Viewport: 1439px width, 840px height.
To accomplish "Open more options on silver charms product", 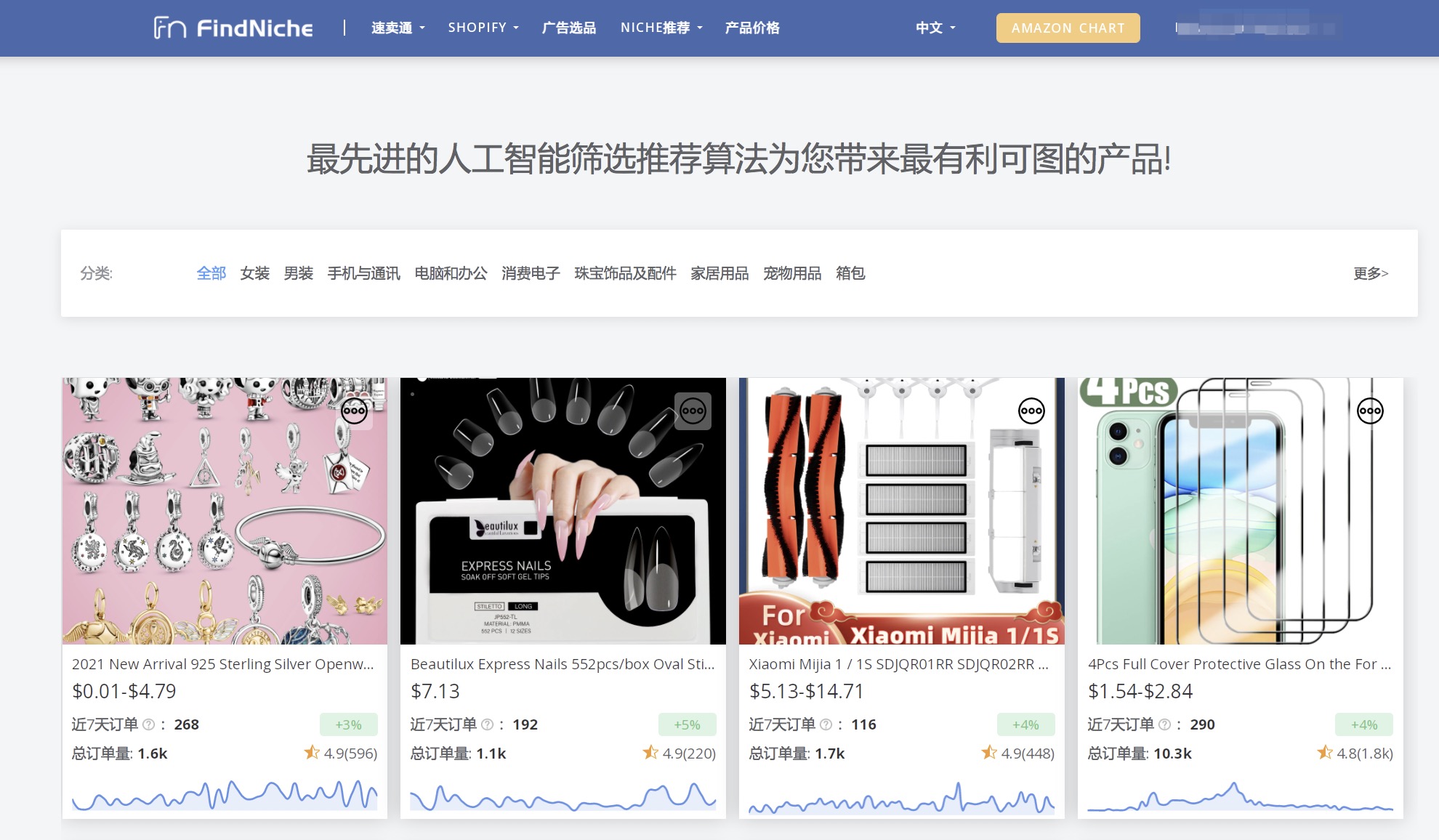I will click(x=354, y=411).
